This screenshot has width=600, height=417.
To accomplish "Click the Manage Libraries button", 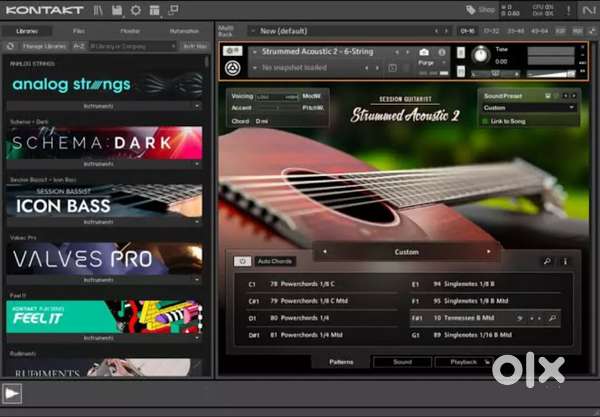I will (x=44, y=46).
